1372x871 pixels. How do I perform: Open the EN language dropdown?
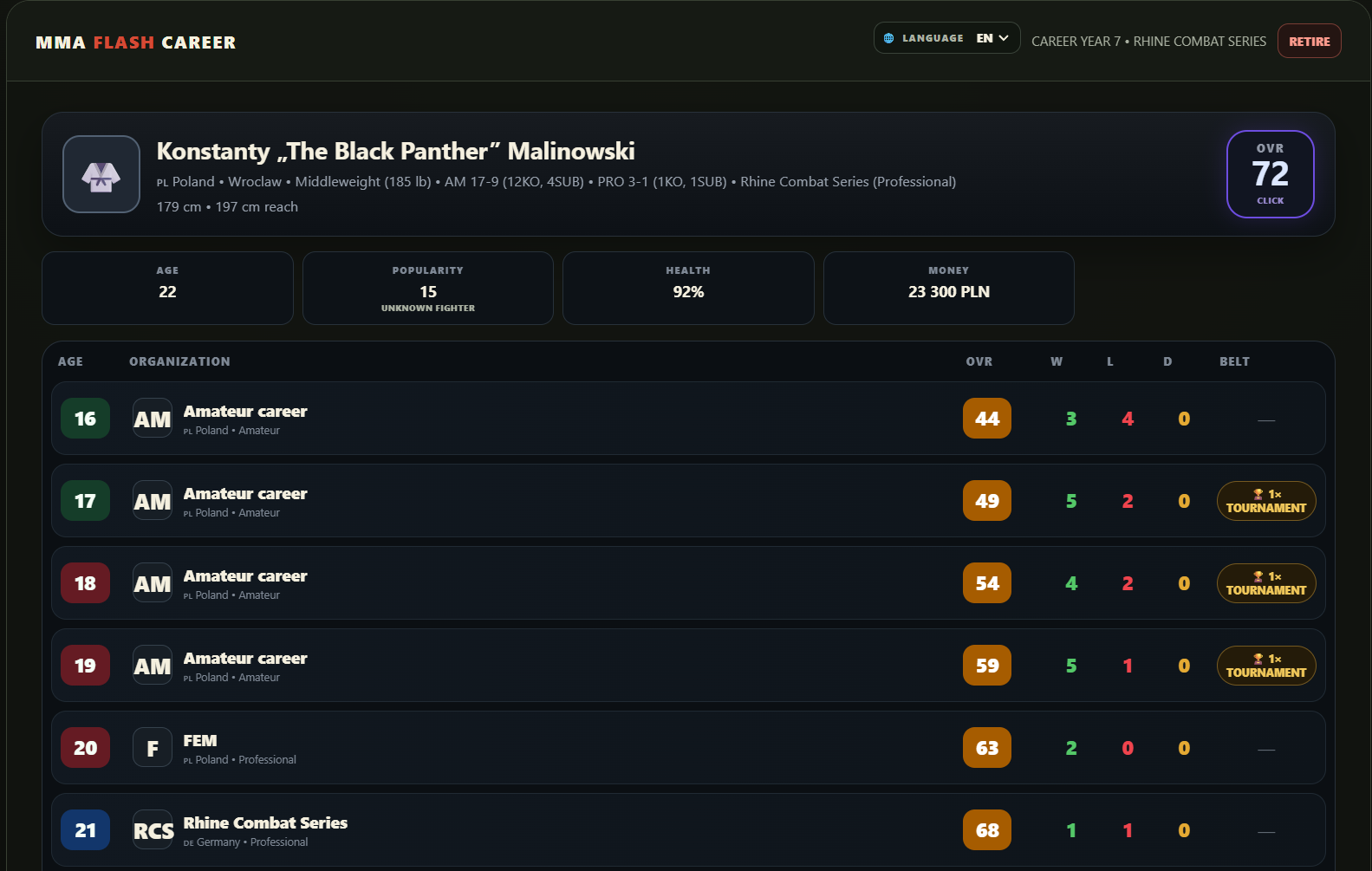coord(992,38)
